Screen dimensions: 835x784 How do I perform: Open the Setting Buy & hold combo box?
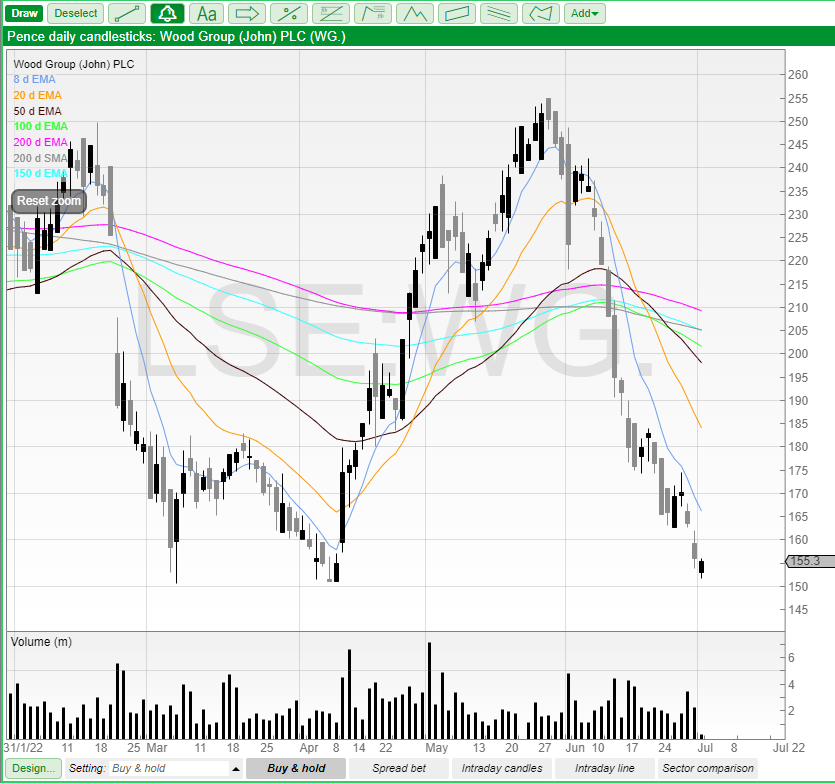click(x=169, y=769)
